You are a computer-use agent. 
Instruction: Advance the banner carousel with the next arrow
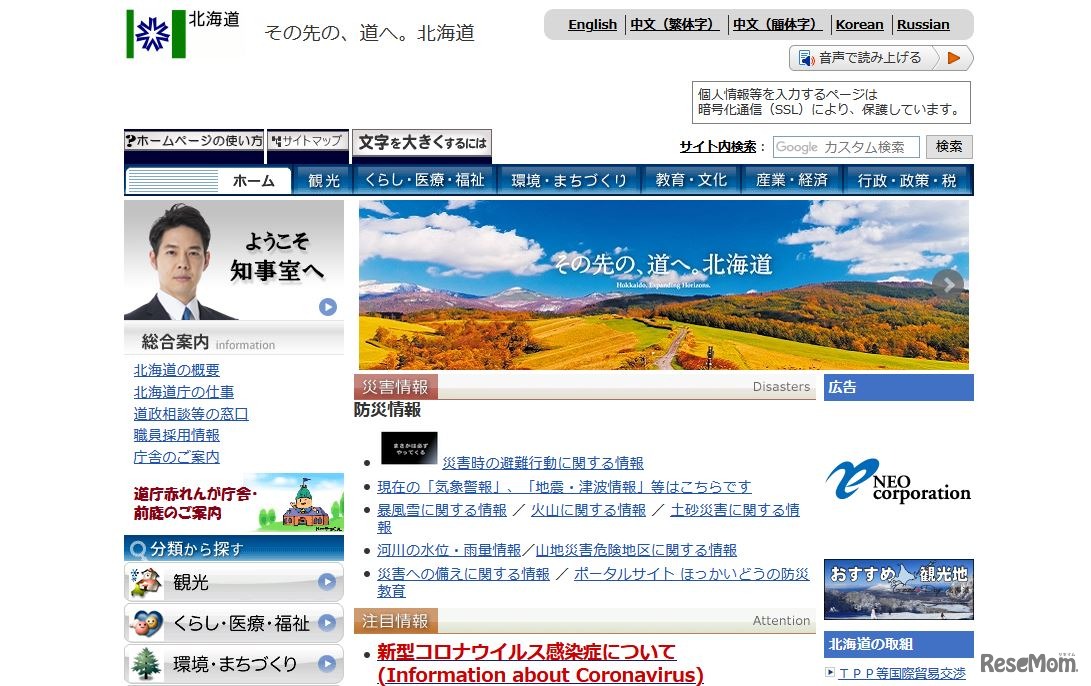(948, 284)
